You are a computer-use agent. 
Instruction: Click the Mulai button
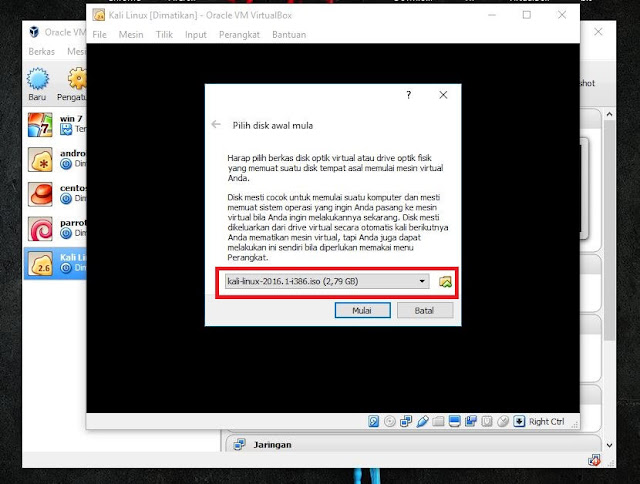[362, 311]
